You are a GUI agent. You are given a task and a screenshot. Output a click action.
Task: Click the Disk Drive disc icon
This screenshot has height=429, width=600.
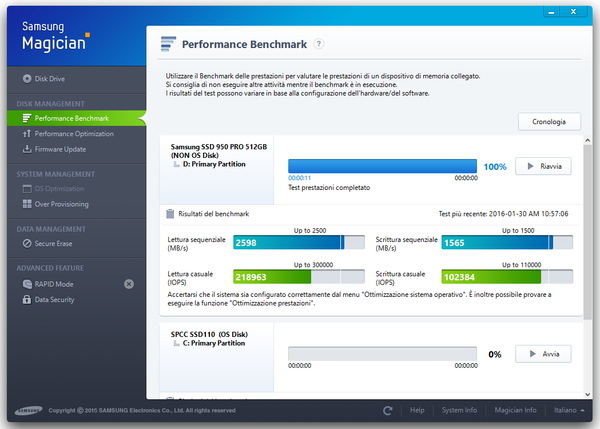click(27, 79)
